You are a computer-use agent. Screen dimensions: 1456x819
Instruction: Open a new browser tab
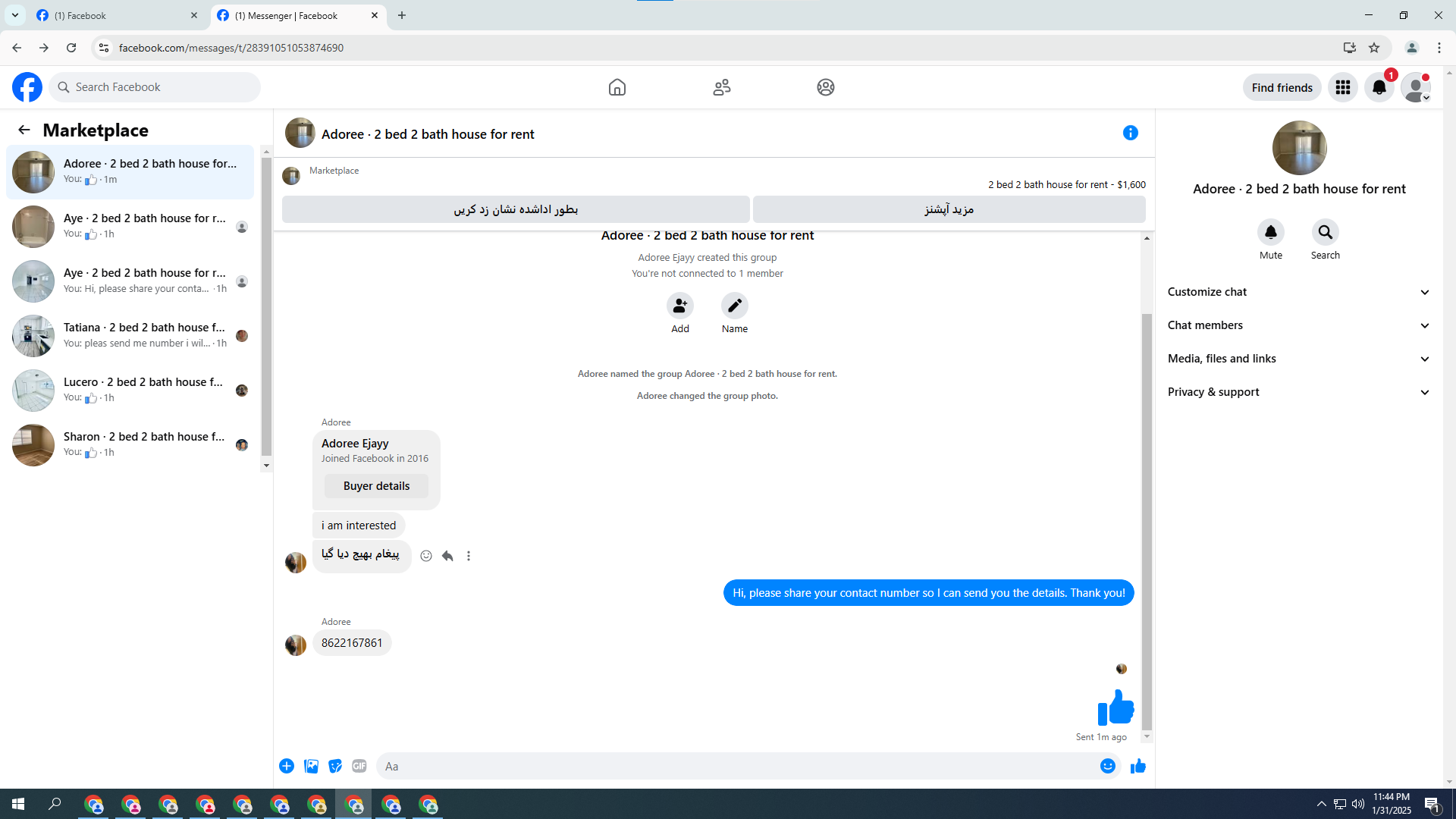[x=402, y=15]
